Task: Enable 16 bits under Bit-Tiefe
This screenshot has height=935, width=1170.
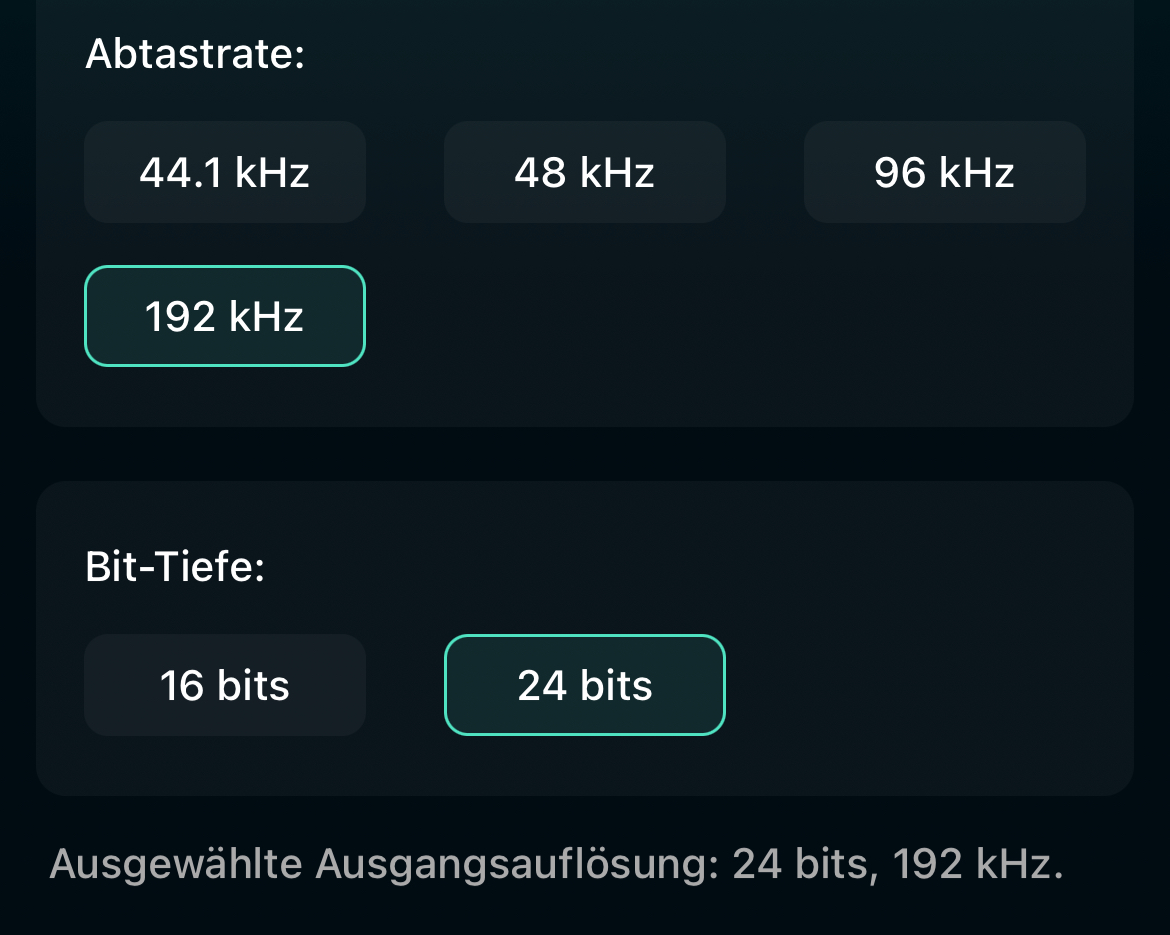Action: (x=225, y=685)
